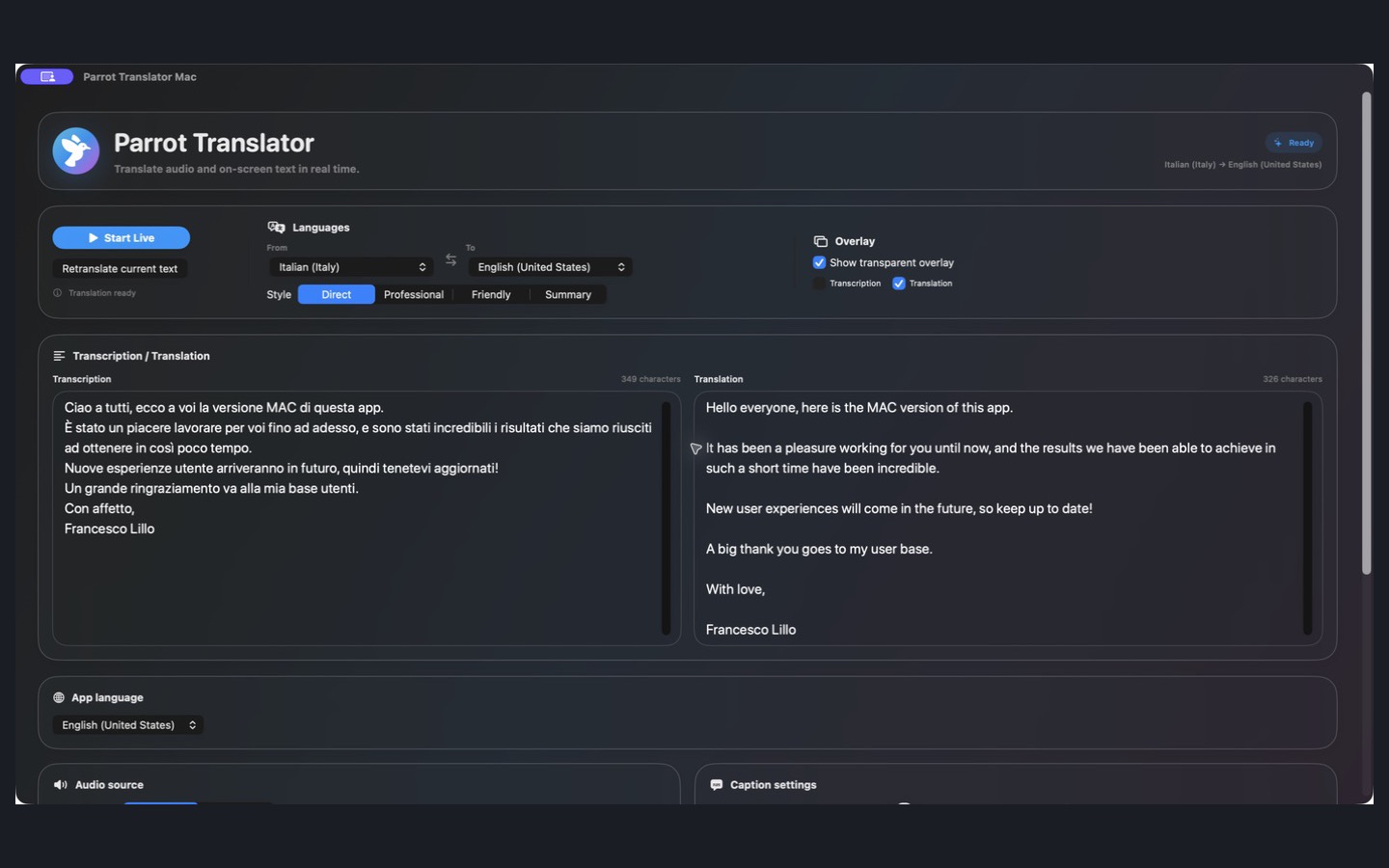Start live translation with Start Live
Viewport: 1389px width, 868px height.
point(122,238)
